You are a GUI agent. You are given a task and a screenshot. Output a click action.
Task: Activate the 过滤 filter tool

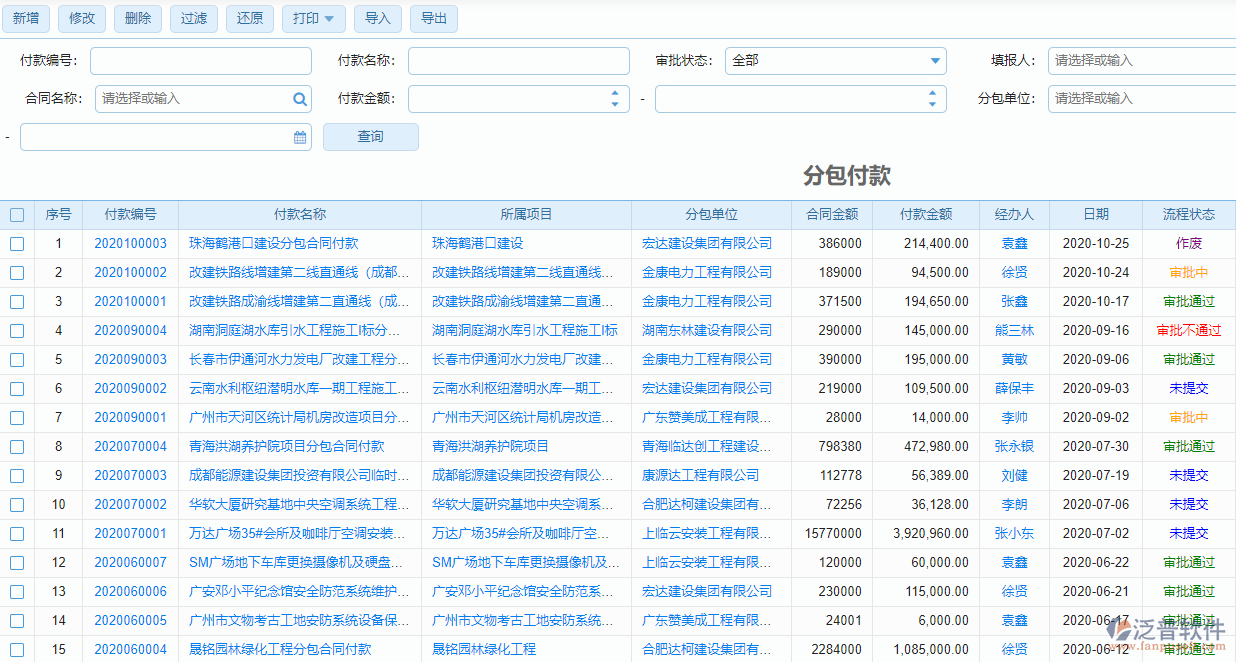[193, 18]
